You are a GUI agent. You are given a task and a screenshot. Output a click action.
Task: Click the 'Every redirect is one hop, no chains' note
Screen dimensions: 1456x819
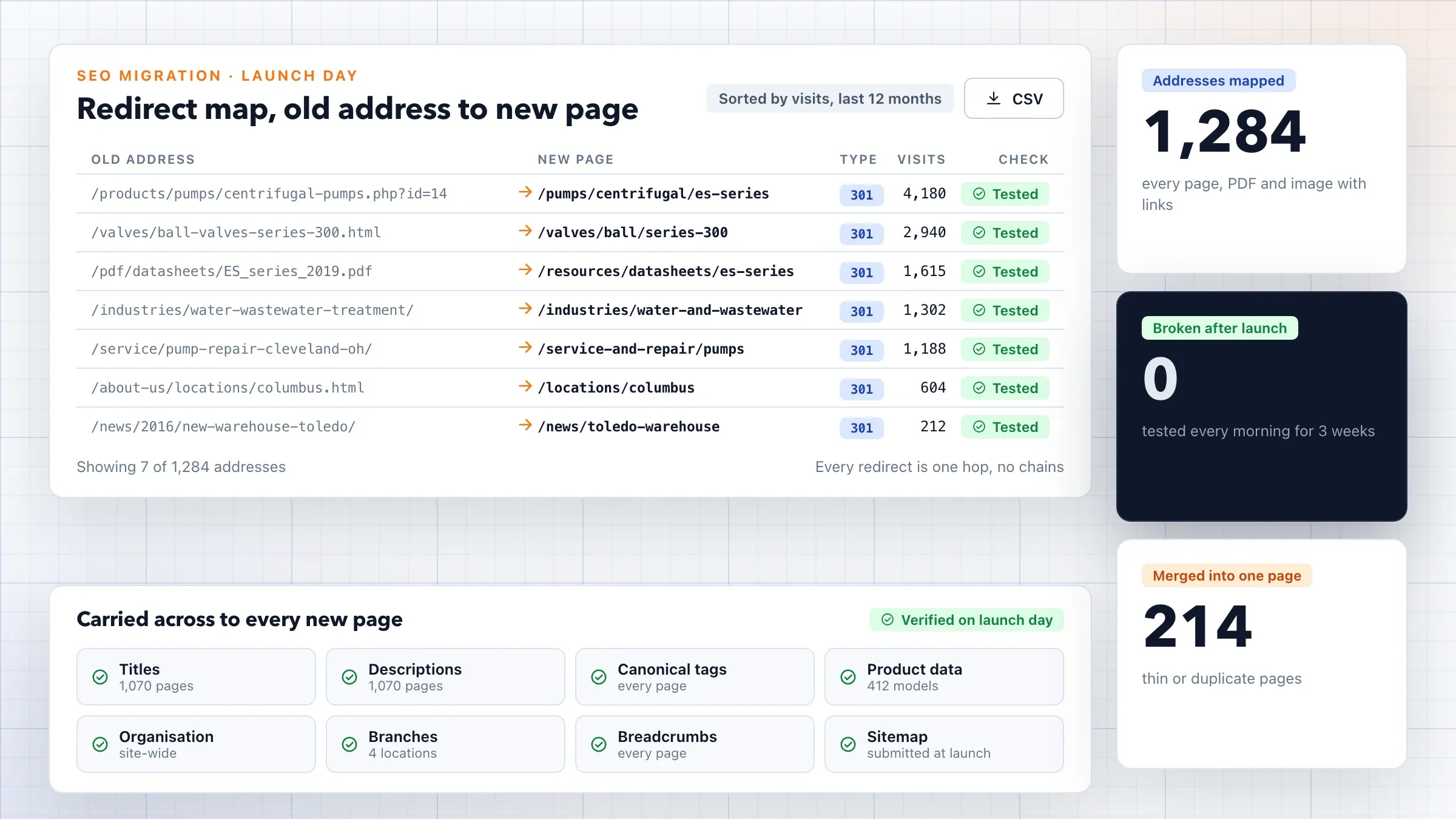coord(939,467)
